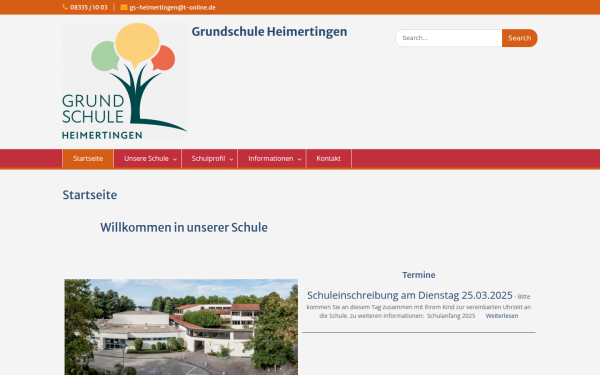Select the Startseite page heading

(x=90, y=195)
